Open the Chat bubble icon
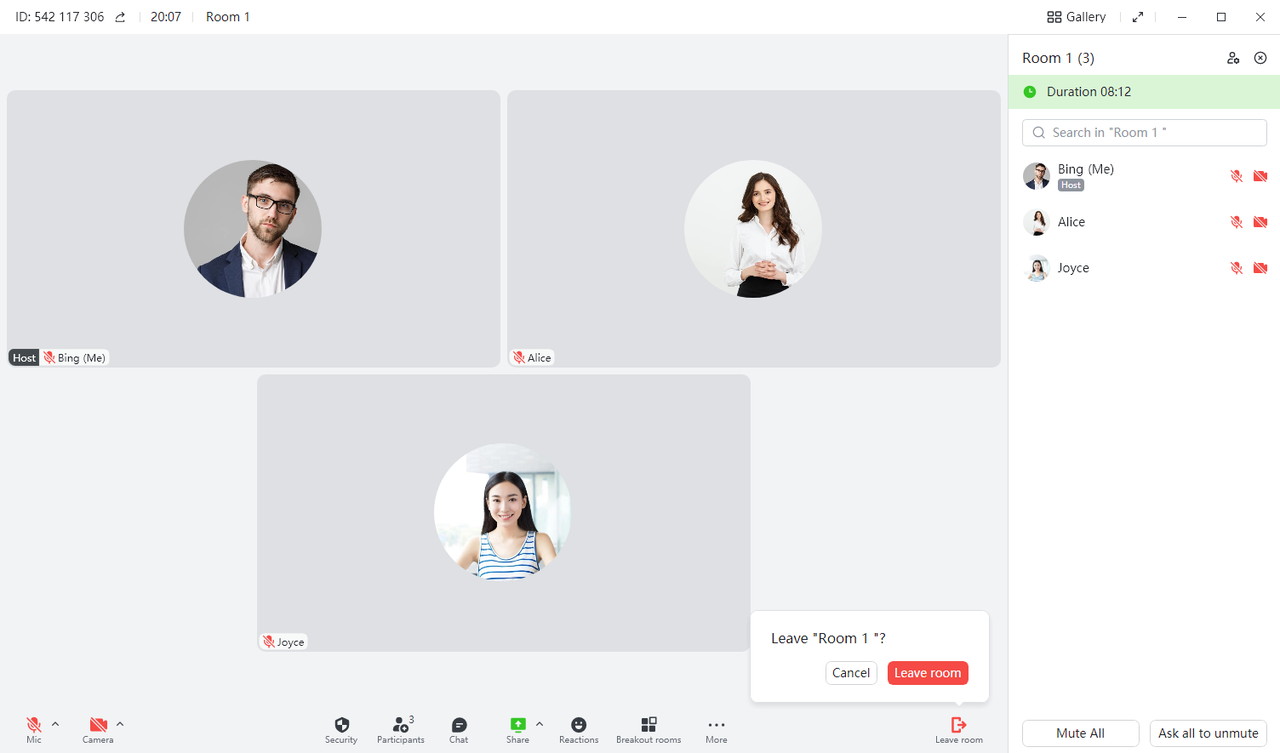Screen dimensions: 1280x753 coord(459,725)
